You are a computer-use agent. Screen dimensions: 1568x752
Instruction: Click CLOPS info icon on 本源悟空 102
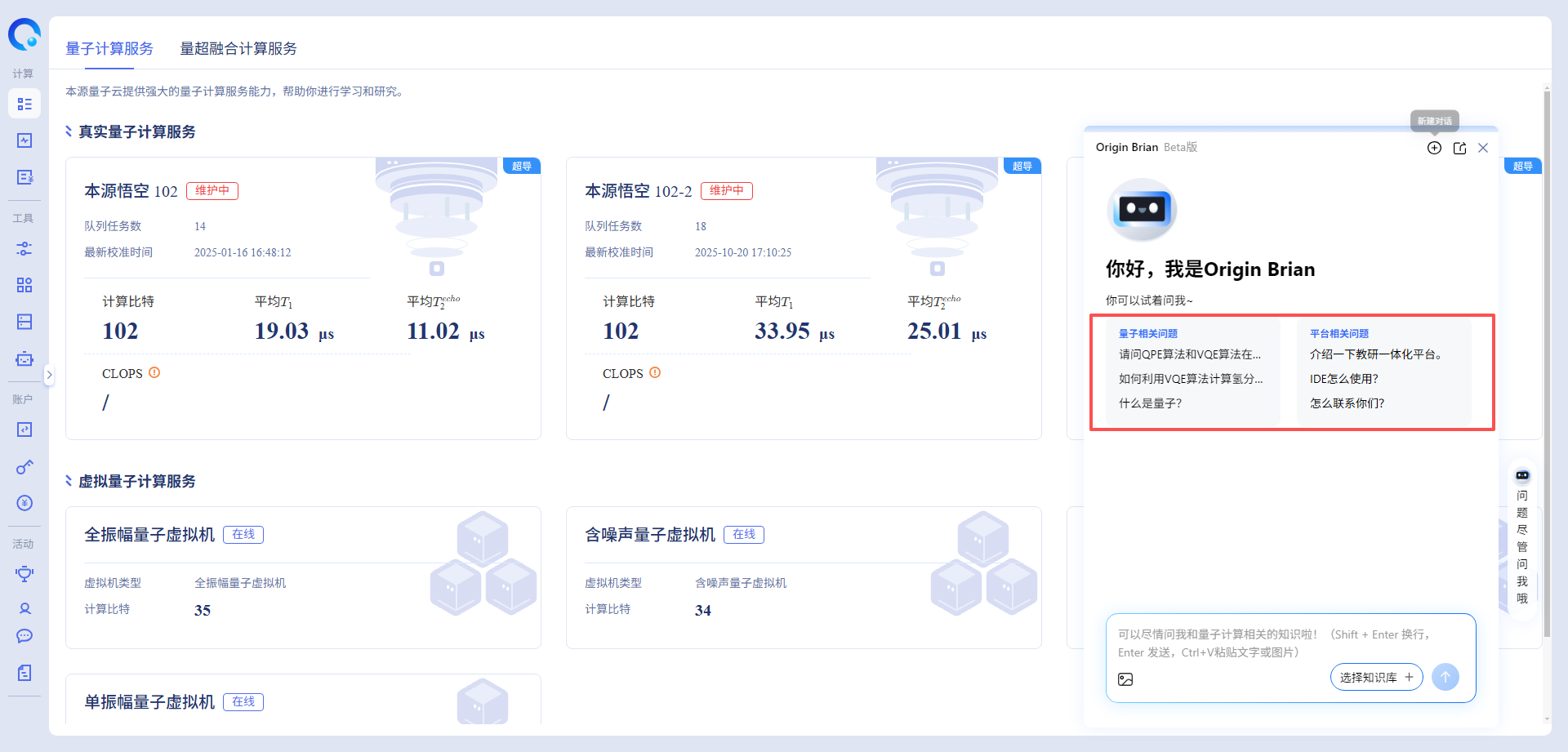pos(154,373)
